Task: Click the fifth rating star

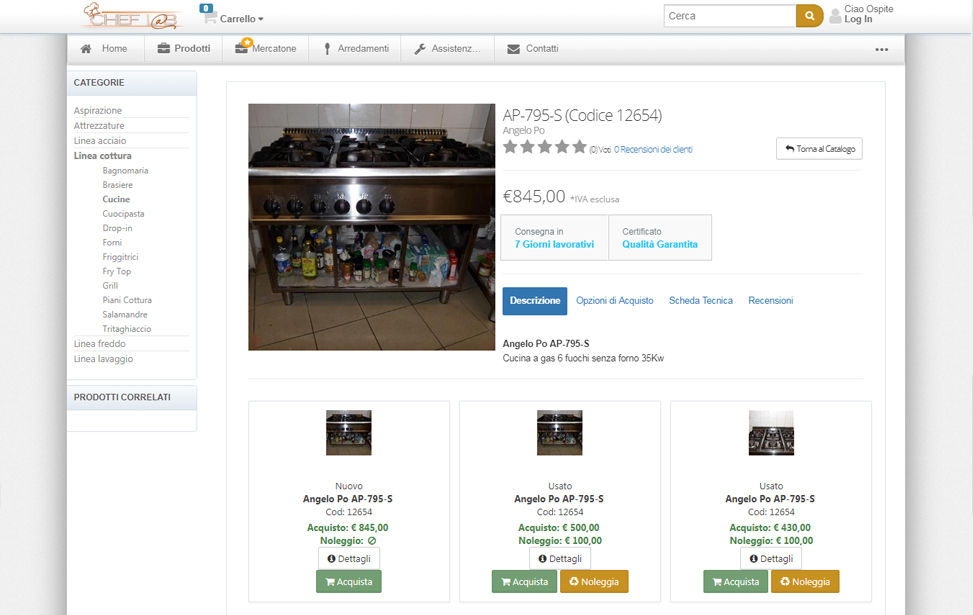Action: tap(580, 146)
